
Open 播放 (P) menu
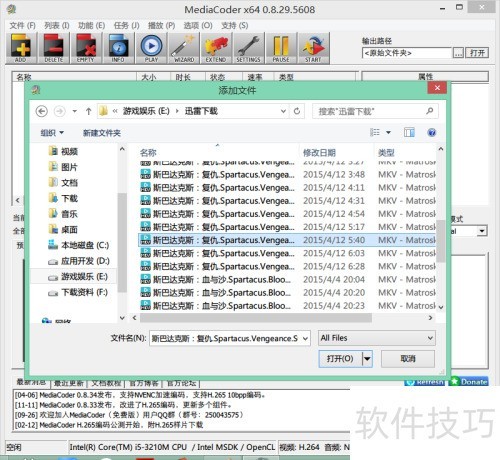coord(161,25)
